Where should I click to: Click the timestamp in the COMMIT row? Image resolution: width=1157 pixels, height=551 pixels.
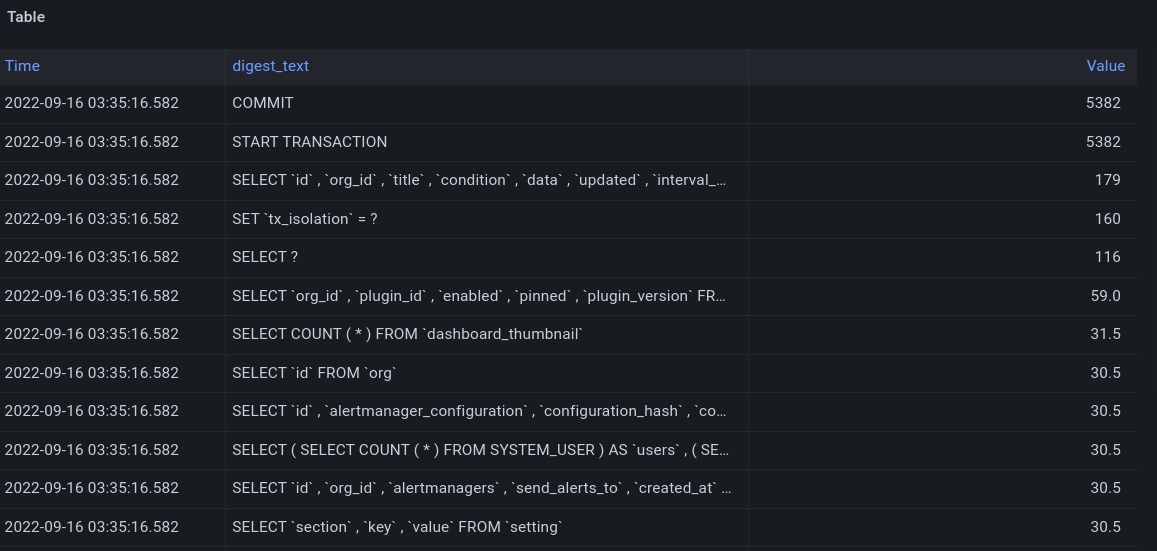tap(91, 103)
